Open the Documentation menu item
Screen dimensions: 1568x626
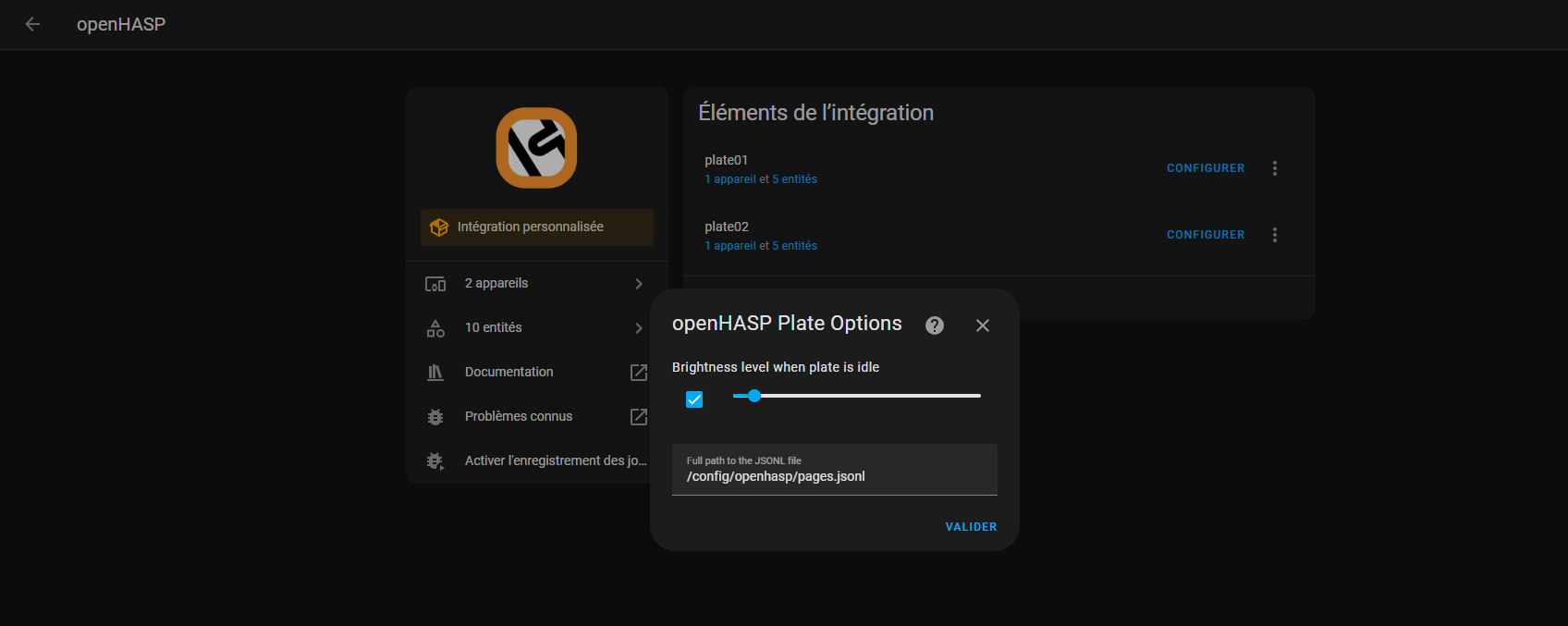509,372
